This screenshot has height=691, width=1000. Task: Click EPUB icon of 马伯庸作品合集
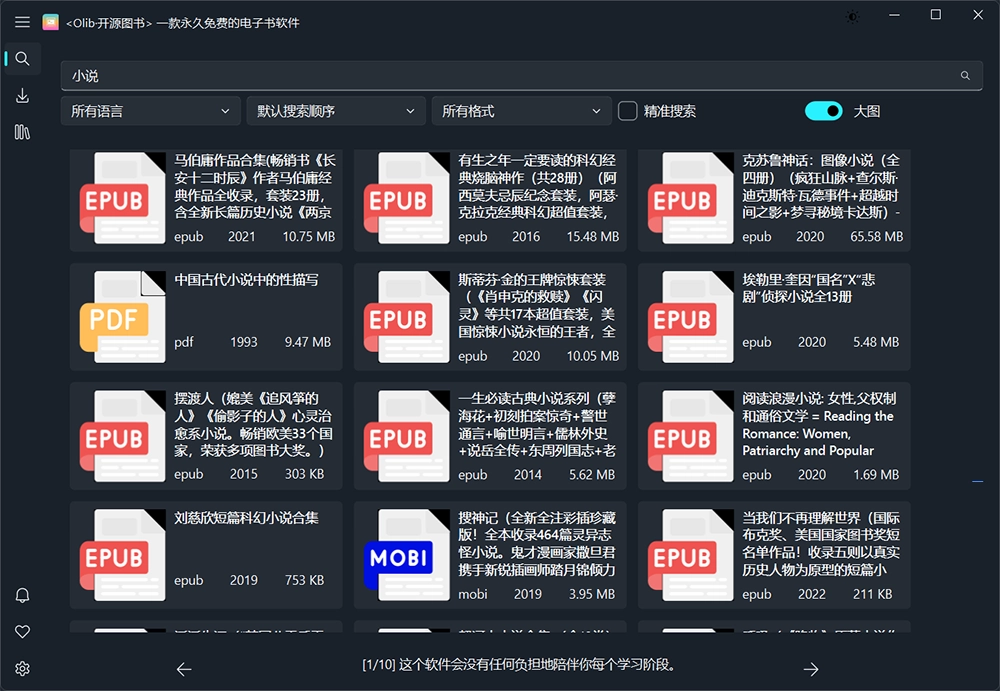pyautogui.click(x=122, y=198)
